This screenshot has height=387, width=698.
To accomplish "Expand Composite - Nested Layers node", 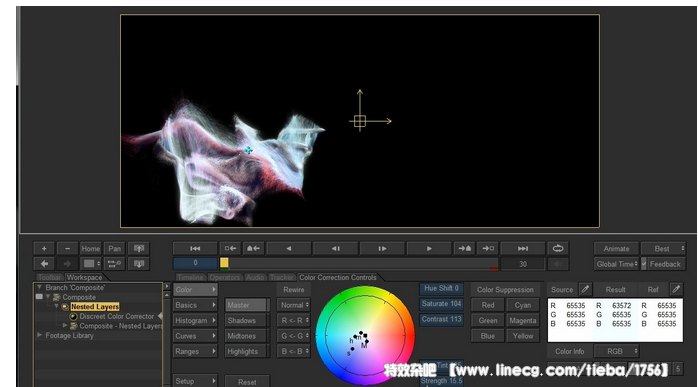I will tap(65, 326).
